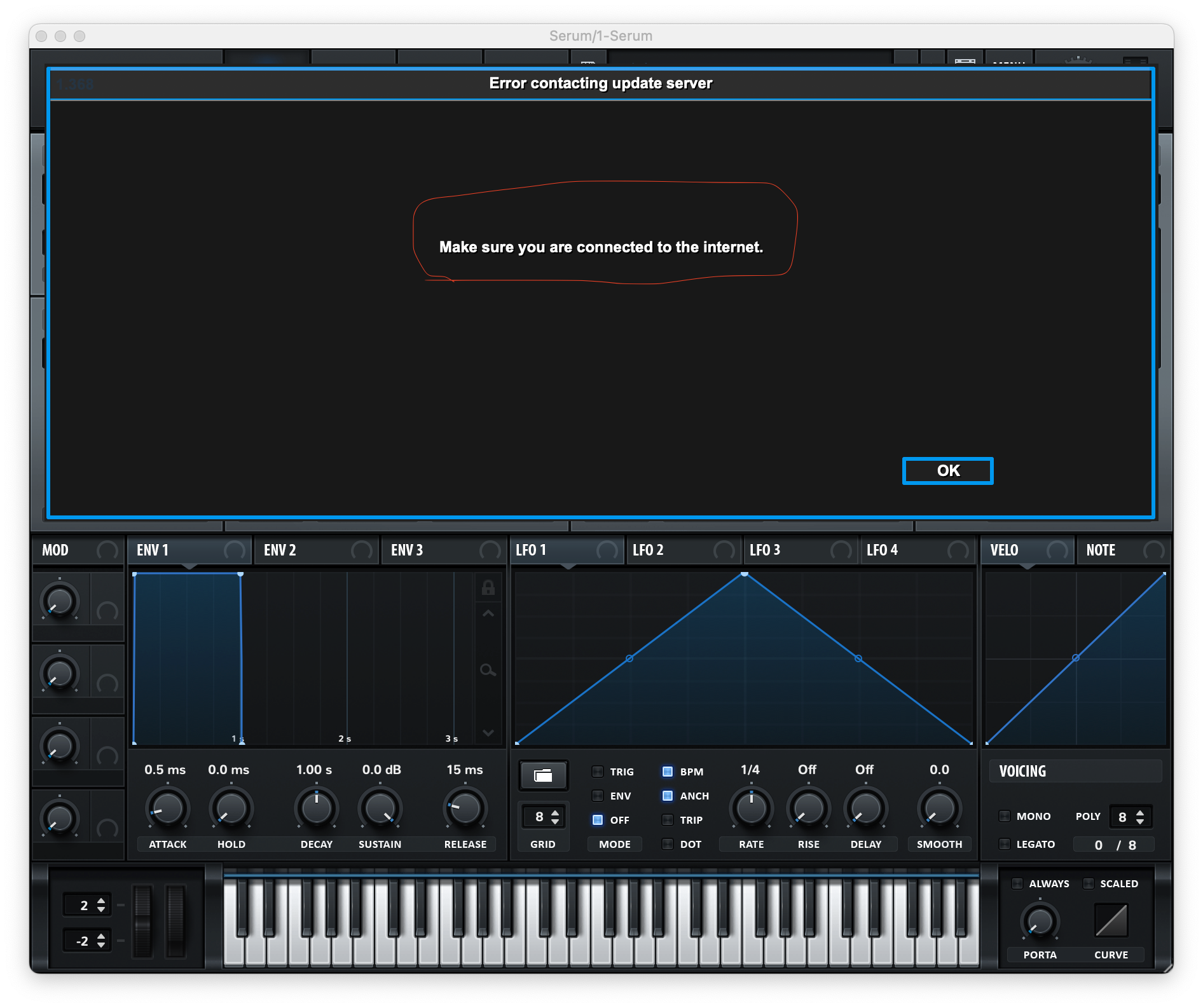Open the LFO shape folder browser
This screenshot has height=1008, width=1203.
(x=543, y=775)
